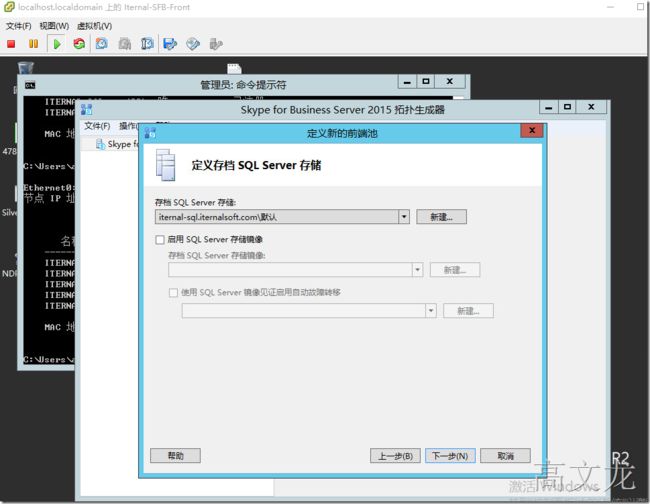The height and width of the screenshot is (504, 650).
Task: Close the 定义新的前端池 wizard dialog
Action: tap(532, 131)
